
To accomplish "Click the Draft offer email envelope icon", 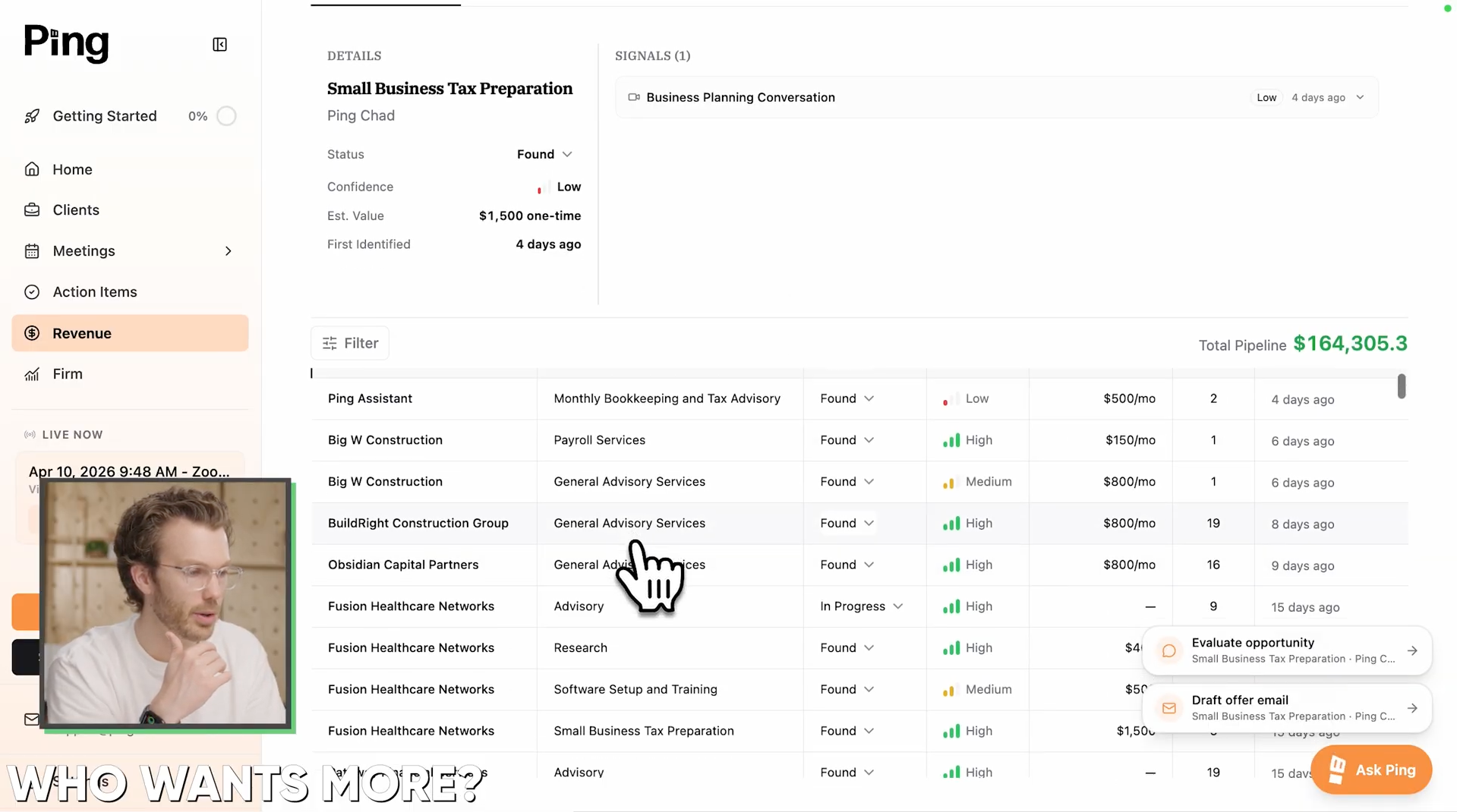I will click(x=1169, y=708).
